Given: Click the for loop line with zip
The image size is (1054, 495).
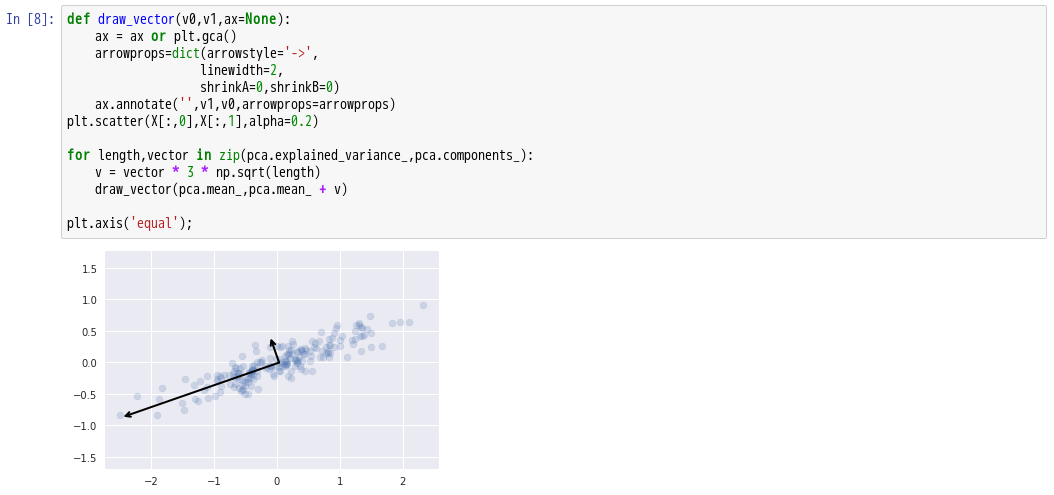Looking at the screenshot, I should point(300,155).
